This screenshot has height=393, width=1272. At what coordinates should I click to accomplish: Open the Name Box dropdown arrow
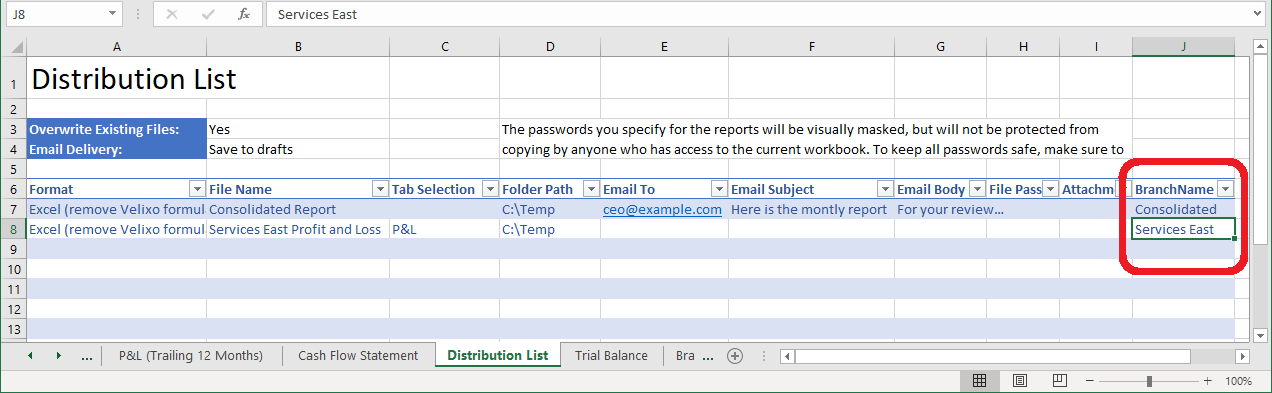[x=112, y=15]
